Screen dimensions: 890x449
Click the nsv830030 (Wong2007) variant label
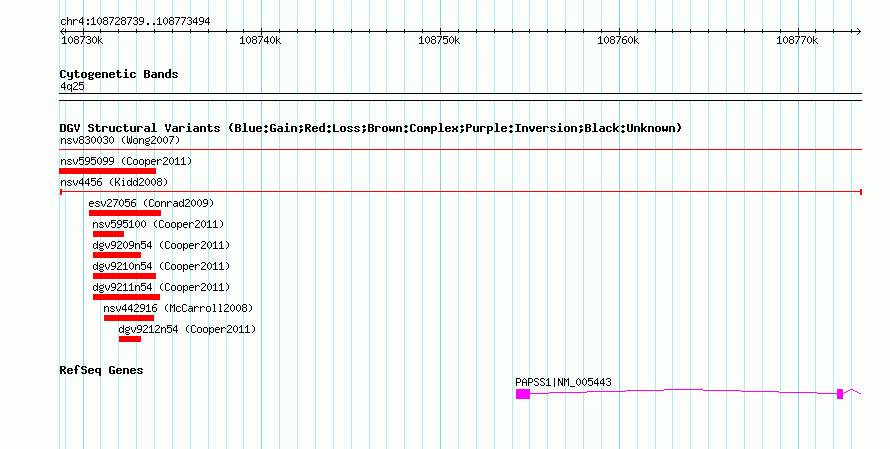click(x=120, y=140)
